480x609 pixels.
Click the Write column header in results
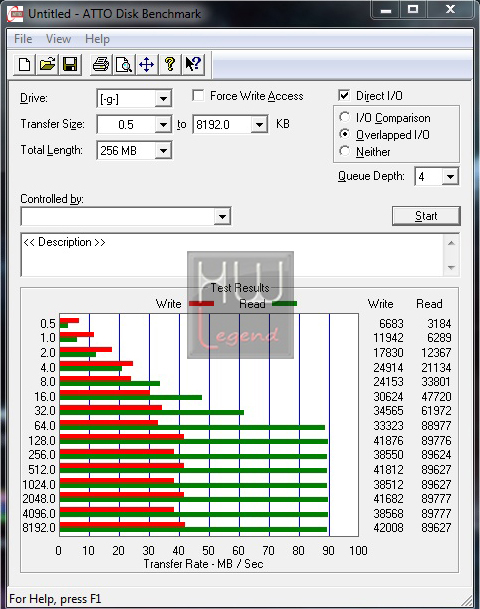[x=381, y=304]
